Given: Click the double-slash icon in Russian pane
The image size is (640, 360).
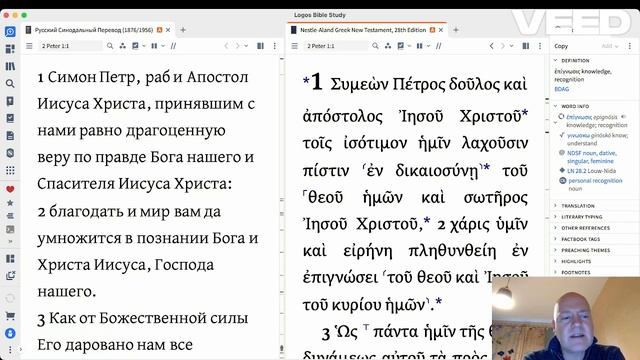Looking at the screenshot, I should pos(173,46).
